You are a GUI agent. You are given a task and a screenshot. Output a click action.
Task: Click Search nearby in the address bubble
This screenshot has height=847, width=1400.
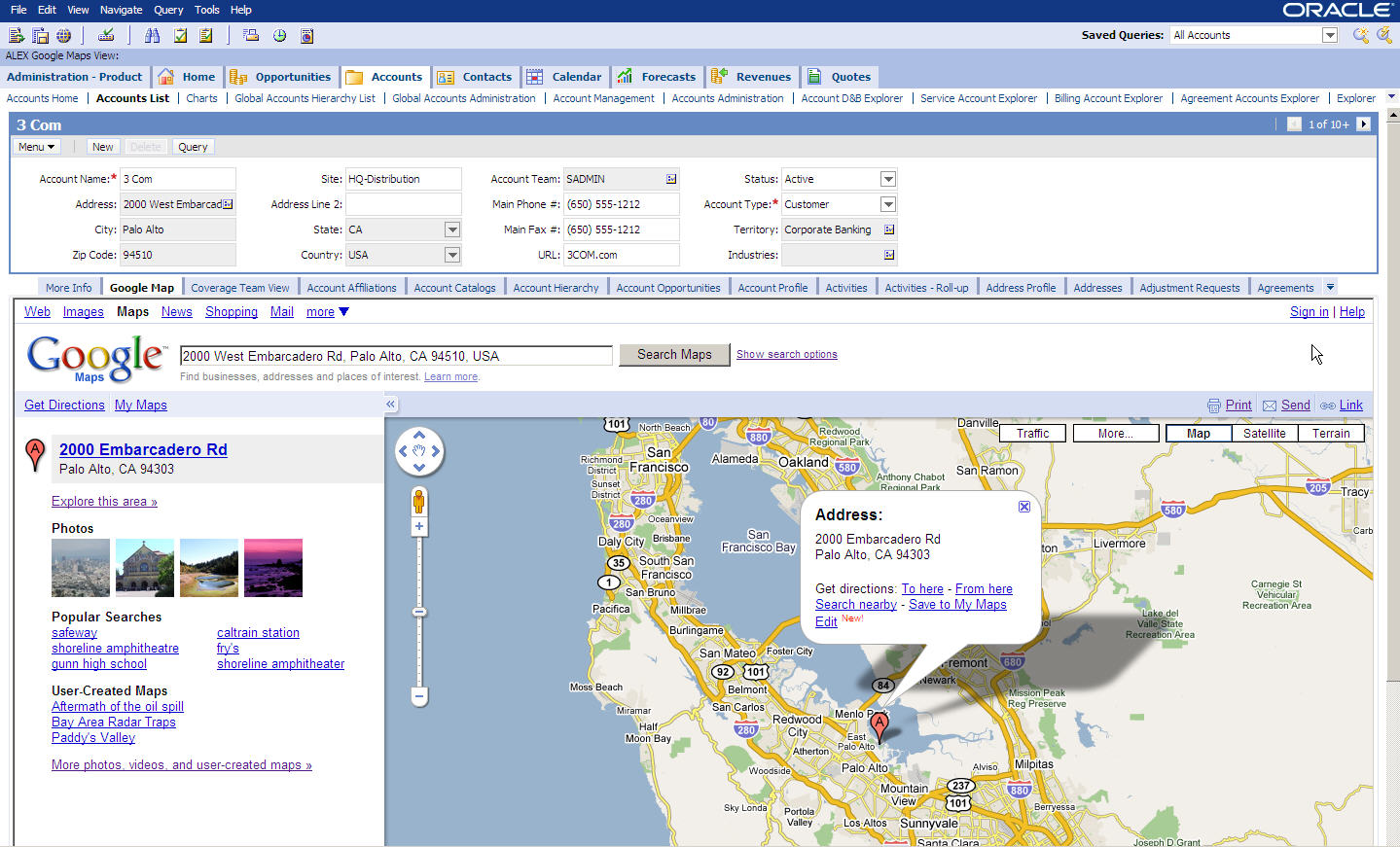click(856, 605)
